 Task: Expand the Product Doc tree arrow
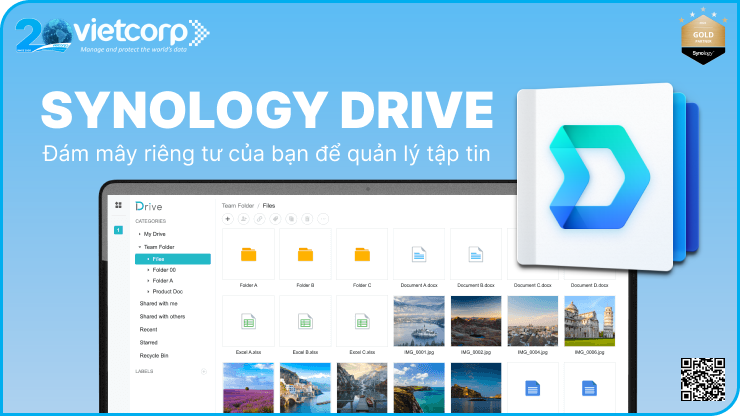coord(148,292)
